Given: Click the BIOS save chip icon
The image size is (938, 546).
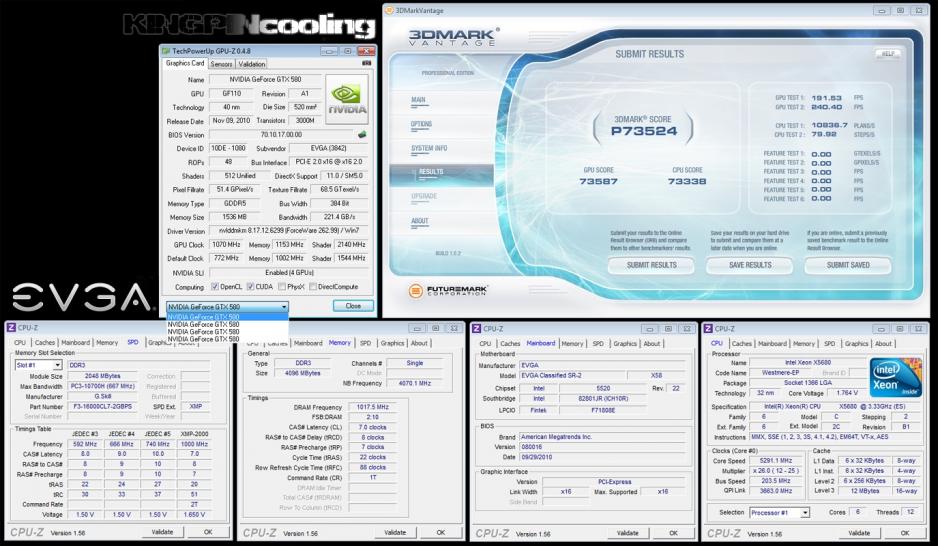Looking at the screenshot, I should tap(362, 135).
